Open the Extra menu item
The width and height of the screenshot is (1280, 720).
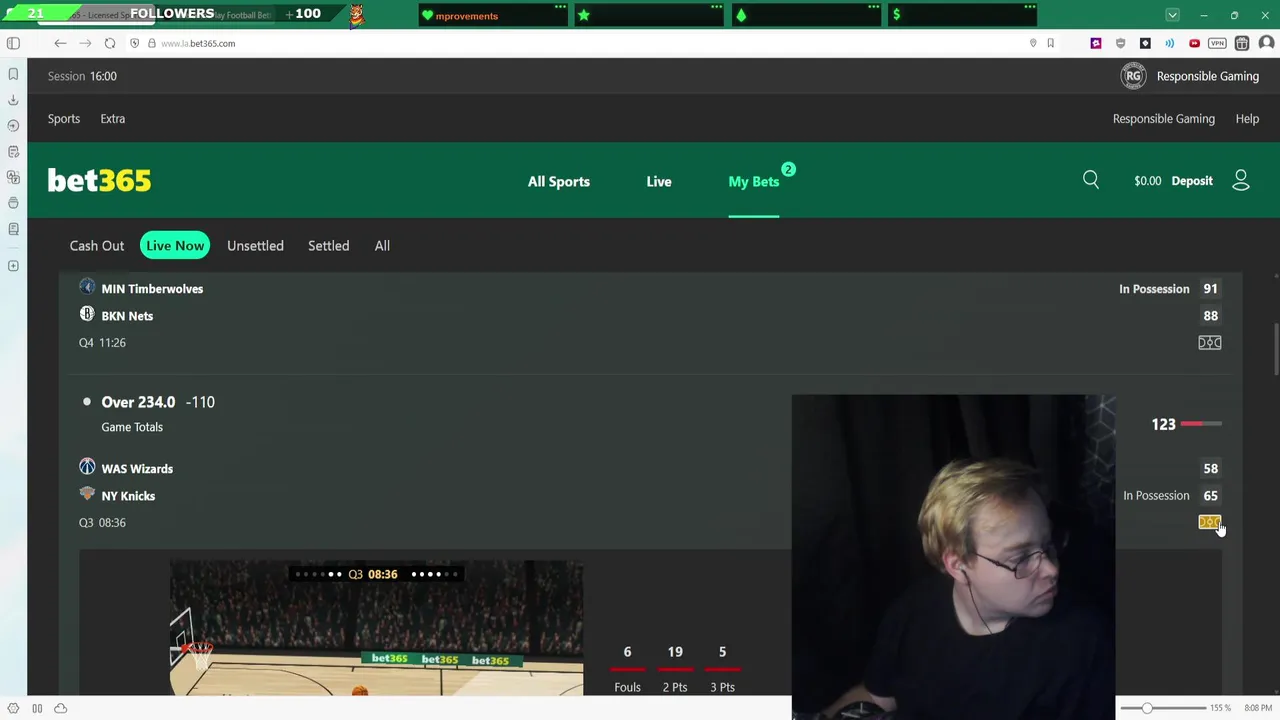point(112,119)
